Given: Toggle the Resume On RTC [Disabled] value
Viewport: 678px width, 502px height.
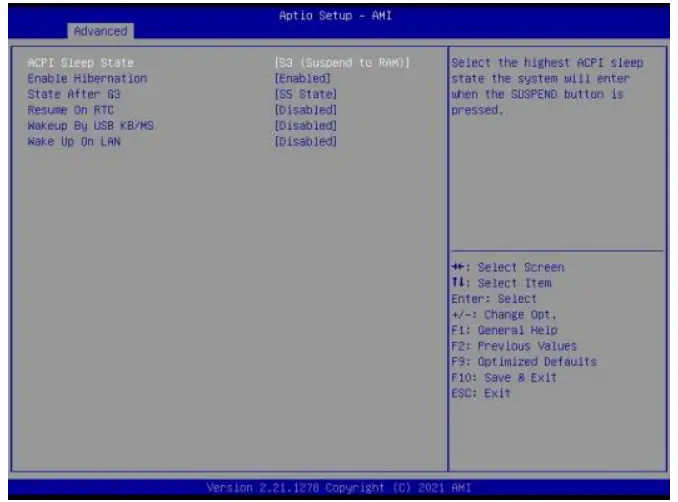Looking at the screenshot, I should click(306, 110).
